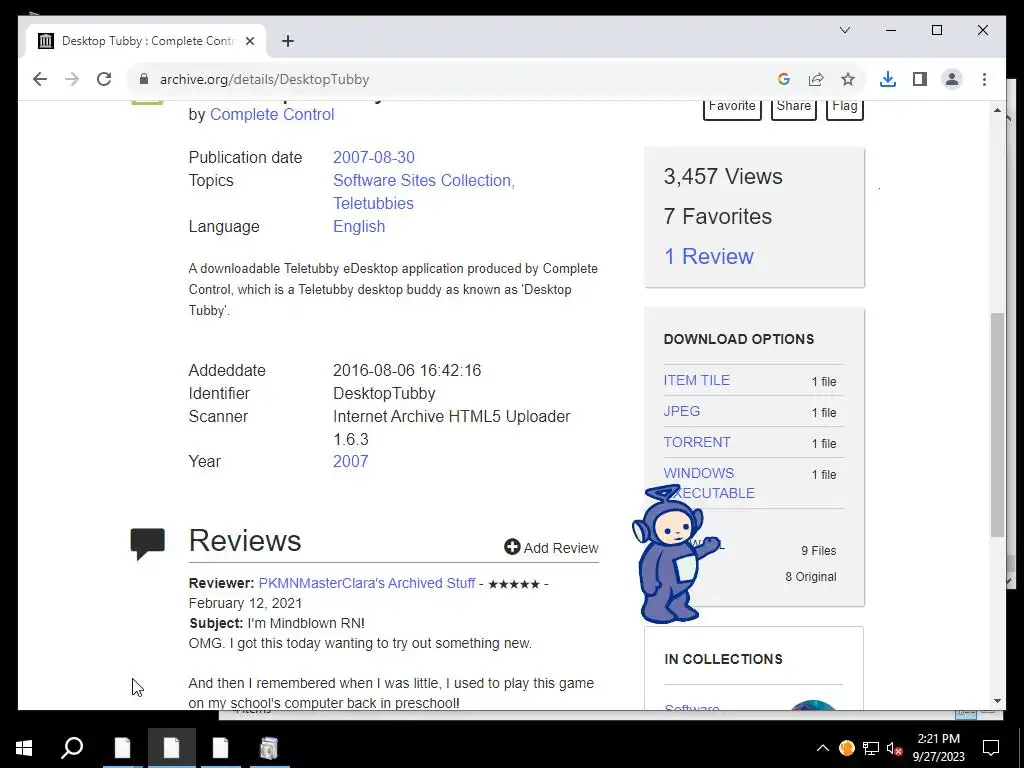Screen dimensions: 1024x768
Task: Open the active second taskbar document icon
Action: coord(171,748)
